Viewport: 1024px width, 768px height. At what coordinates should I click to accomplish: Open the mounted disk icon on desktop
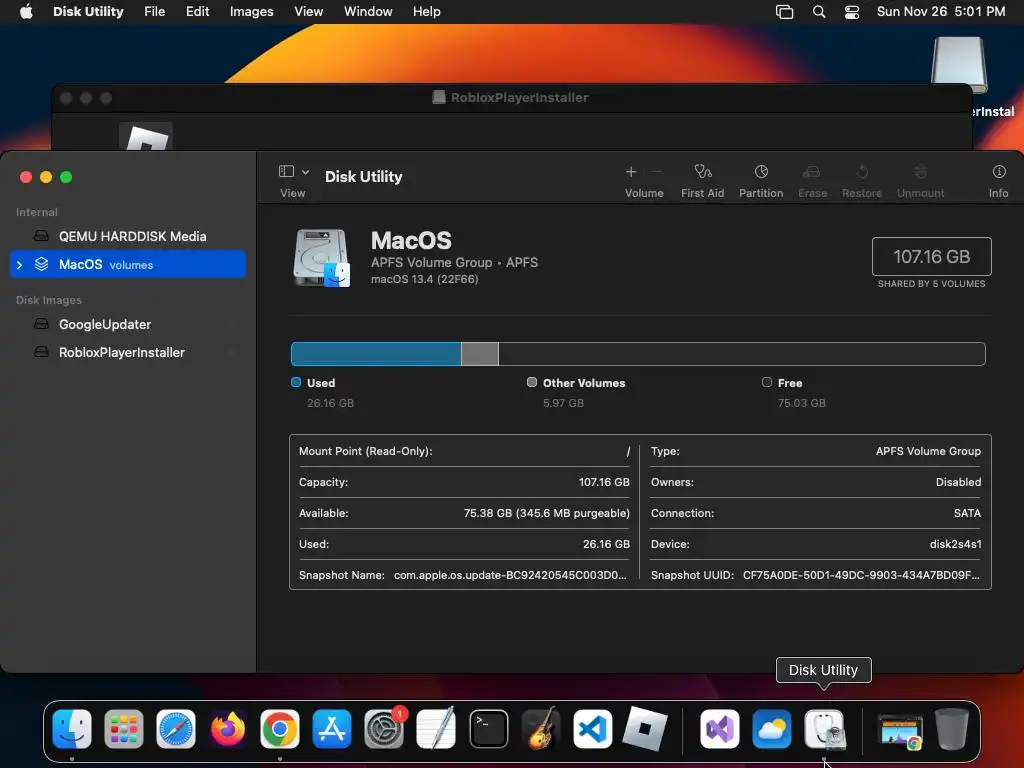point(959,65)
